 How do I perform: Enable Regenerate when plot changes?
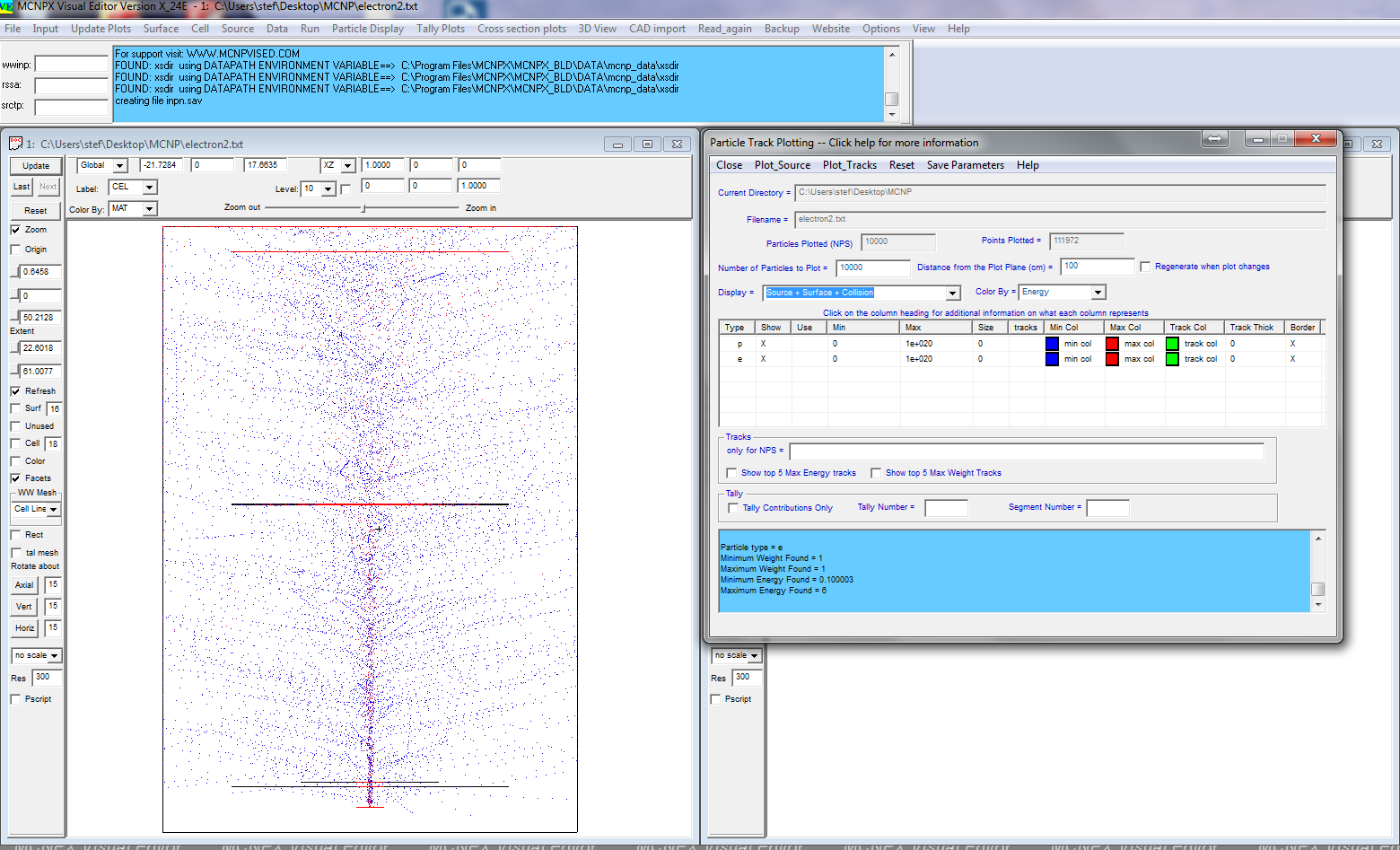pyautogui.click(x=1145, y=267)
